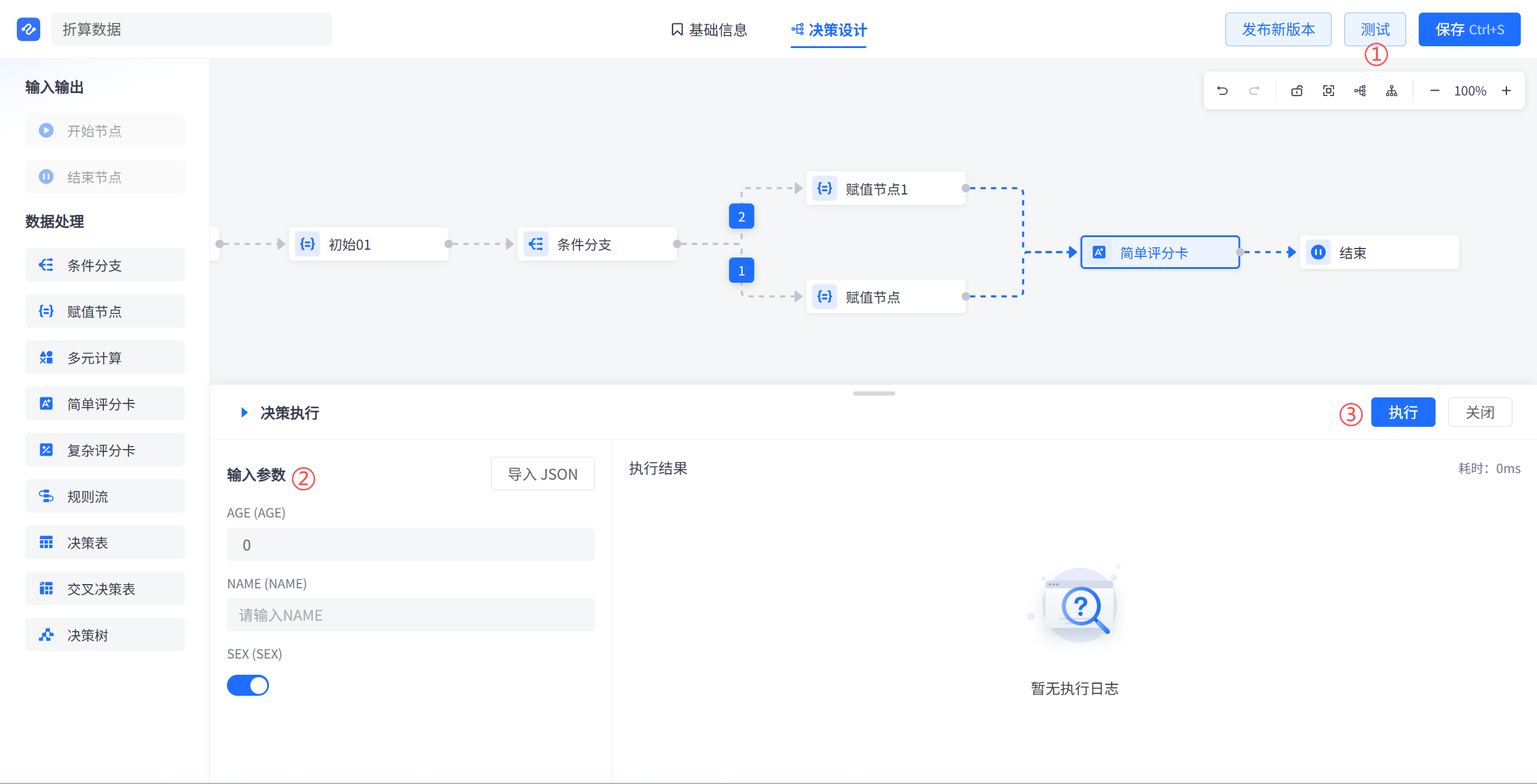The image size is (1537, 784).
Task: Click the 开始节点 sidebar item
Action: coord(105,130)
